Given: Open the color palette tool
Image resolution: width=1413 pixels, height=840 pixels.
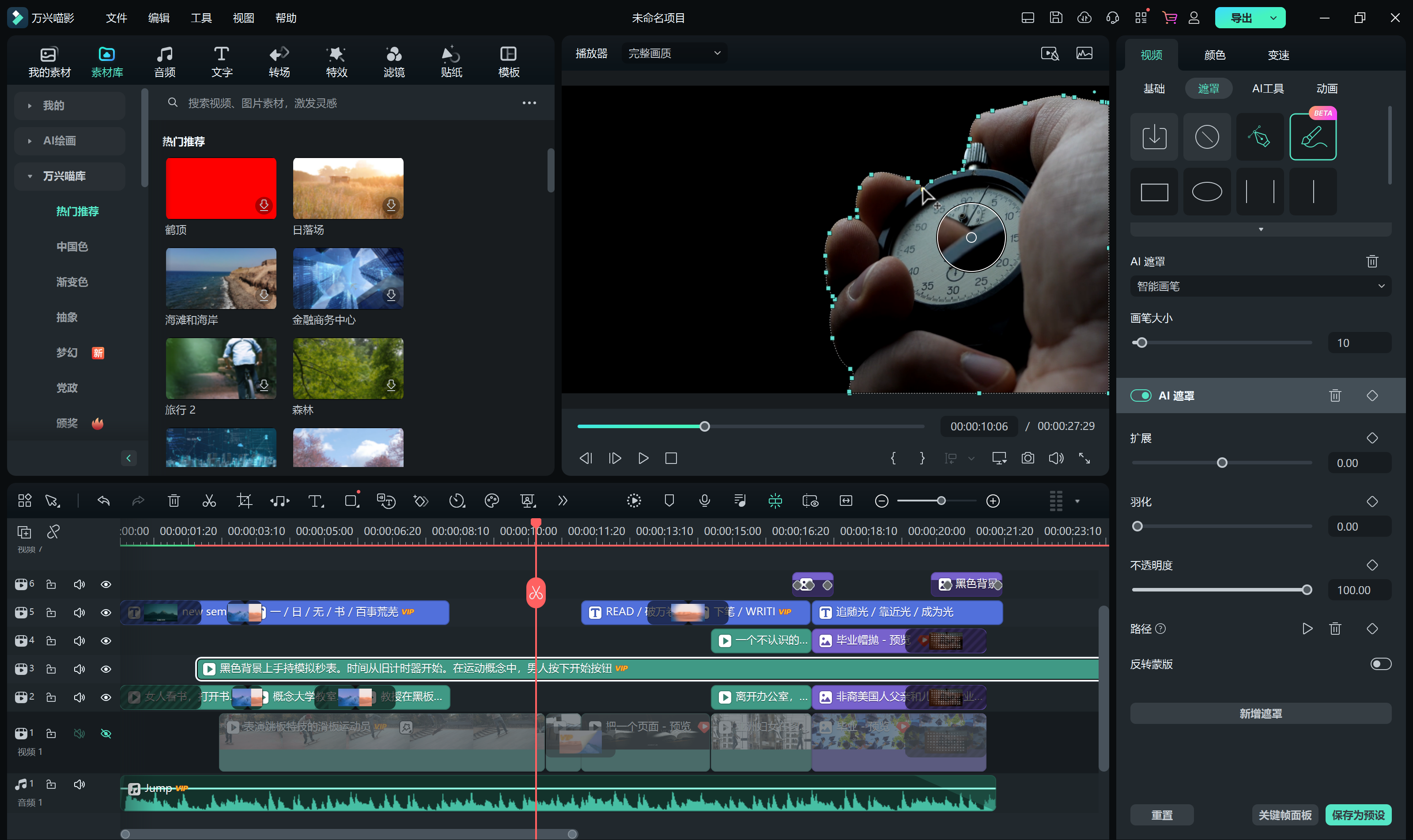Looking at the screenshot, I should [x=491, y=501].
